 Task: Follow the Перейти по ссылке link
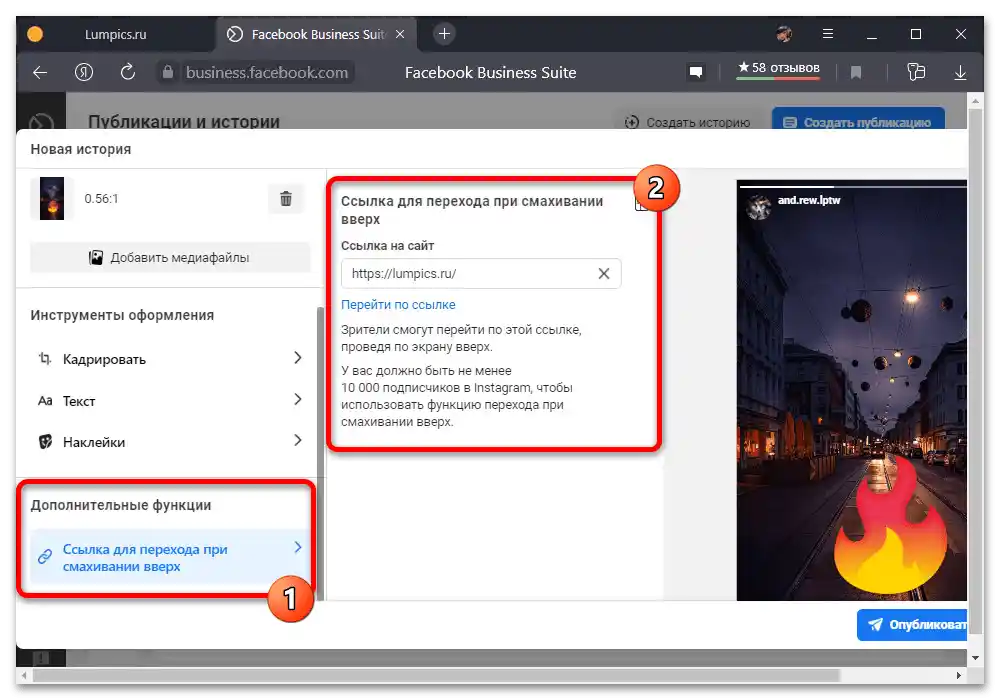[x=398, y=305]
